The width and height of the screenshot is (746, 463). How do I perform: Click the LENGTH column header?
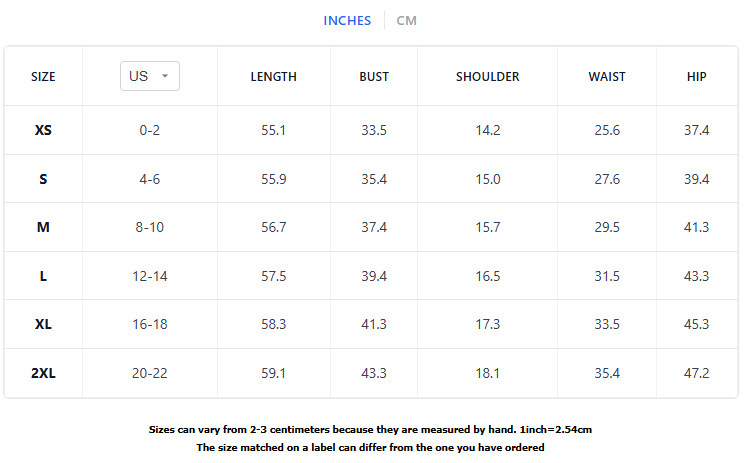273,77
